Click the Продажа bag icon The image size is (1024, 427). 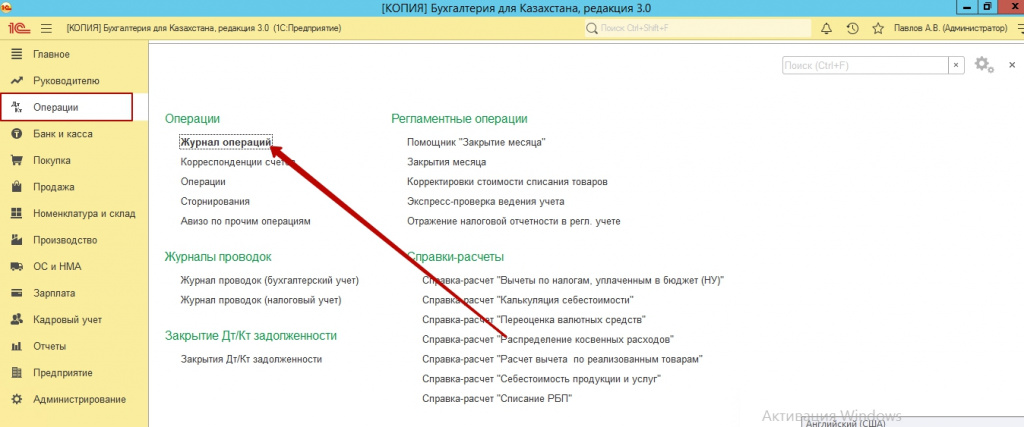click(x=18, y=187)
